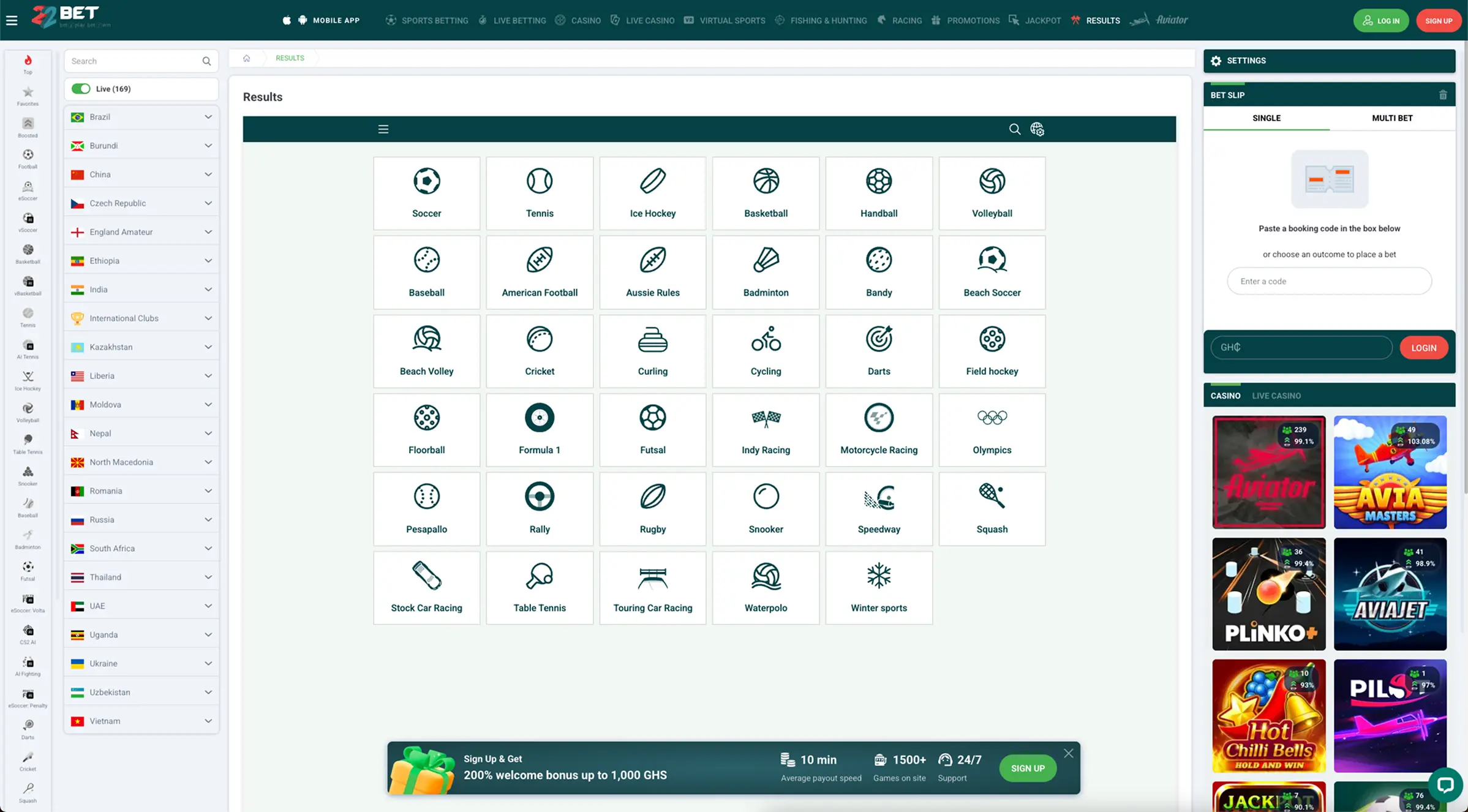Expand the Czech Republic section
The height and width of the screenshot is (812, 1468).
point(141,203)
